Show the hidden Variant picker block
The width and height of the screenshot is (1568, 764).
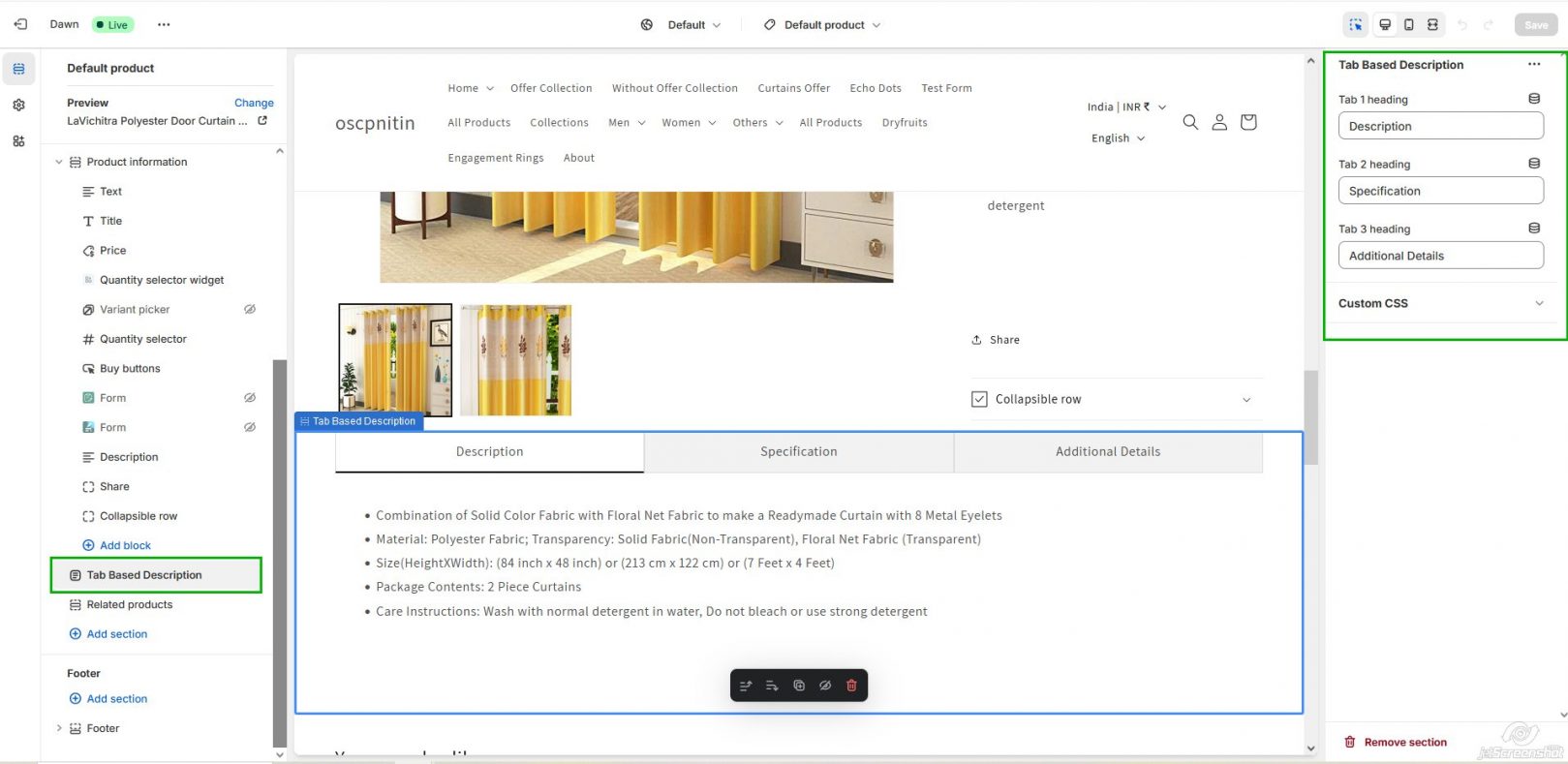tap(250, 310)
